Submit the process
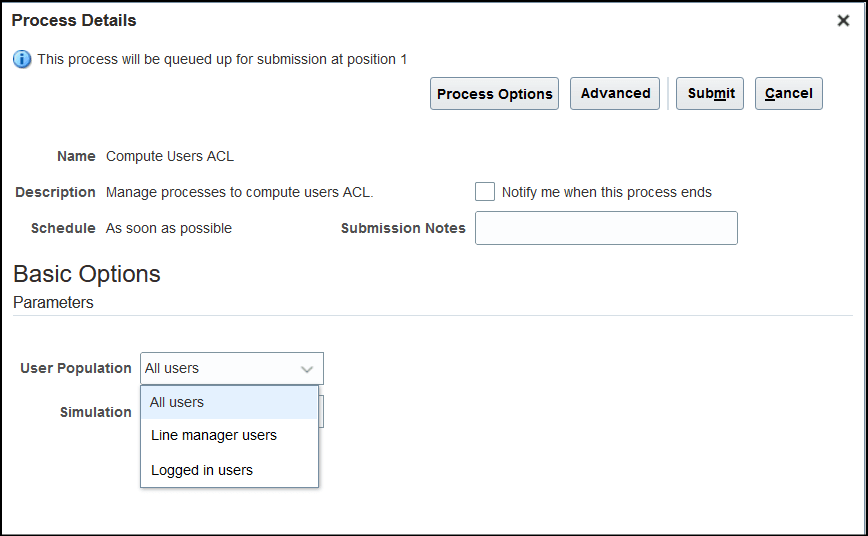Viewport: 868px width, 536px height. (711, 93)
